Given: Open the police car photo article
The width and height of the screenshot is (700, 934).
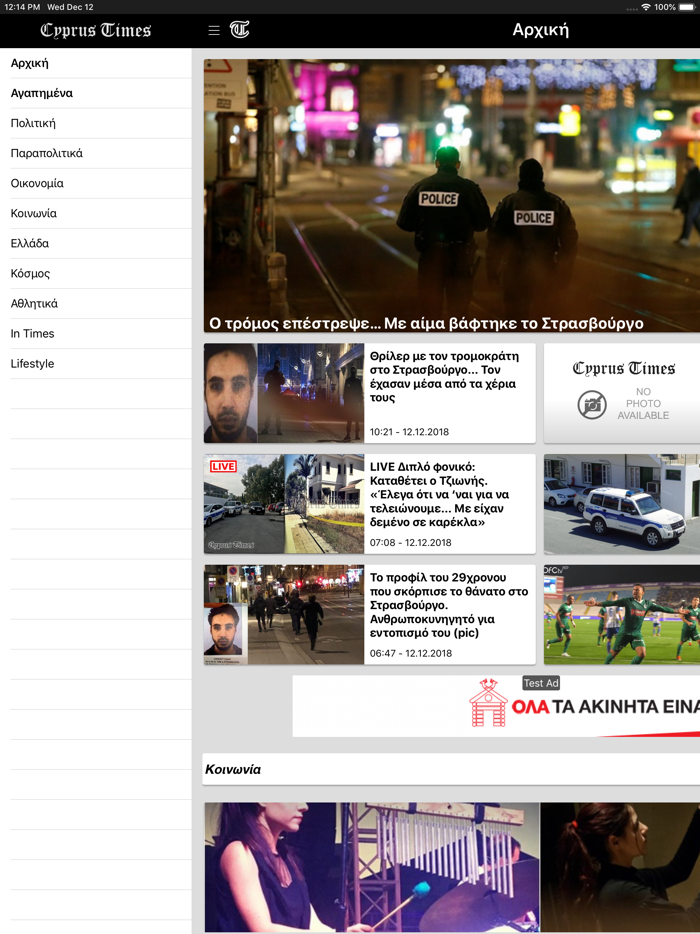Looking at the screenshot, I should tap(622, 504).
